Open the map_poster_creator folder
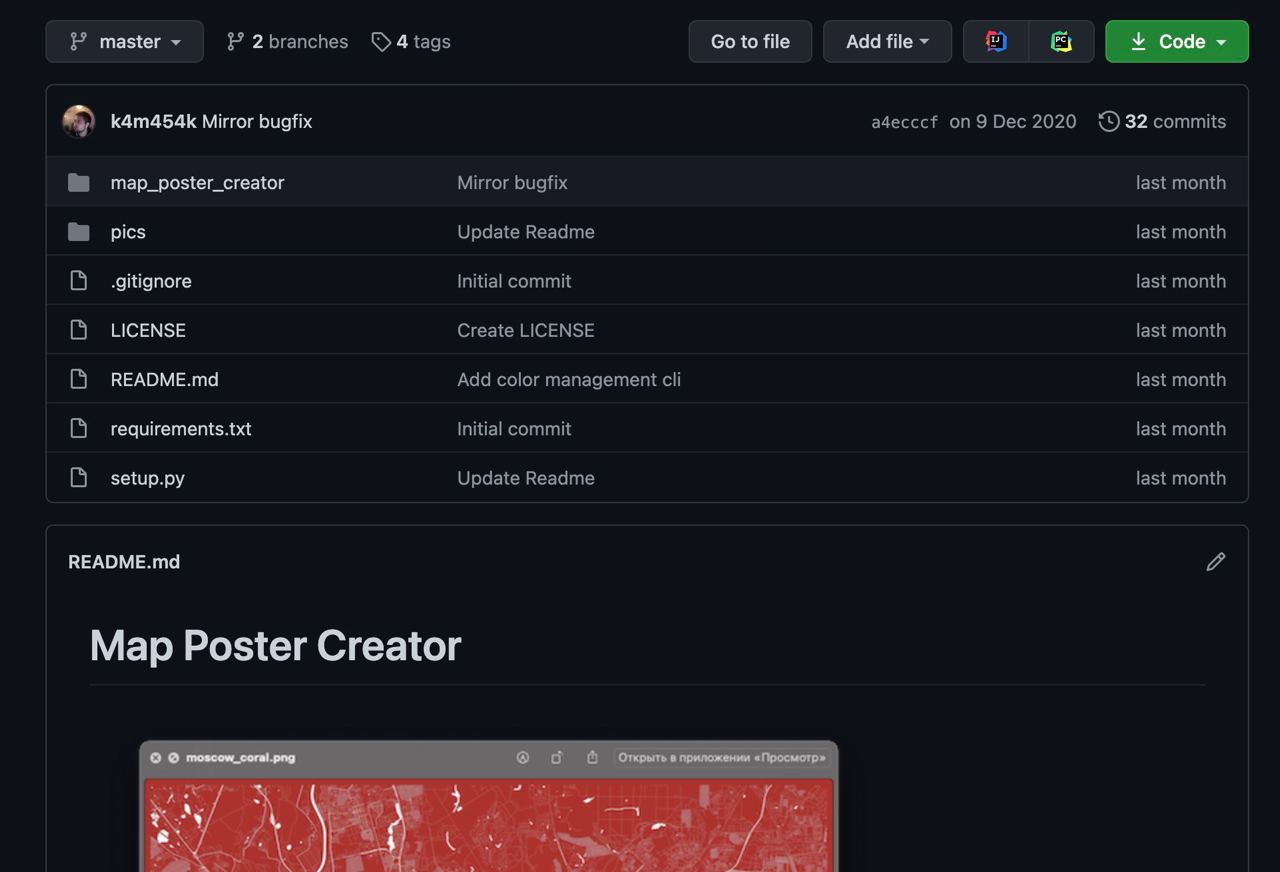Screen dimensions: 1280x872 (x=197, y=182)
